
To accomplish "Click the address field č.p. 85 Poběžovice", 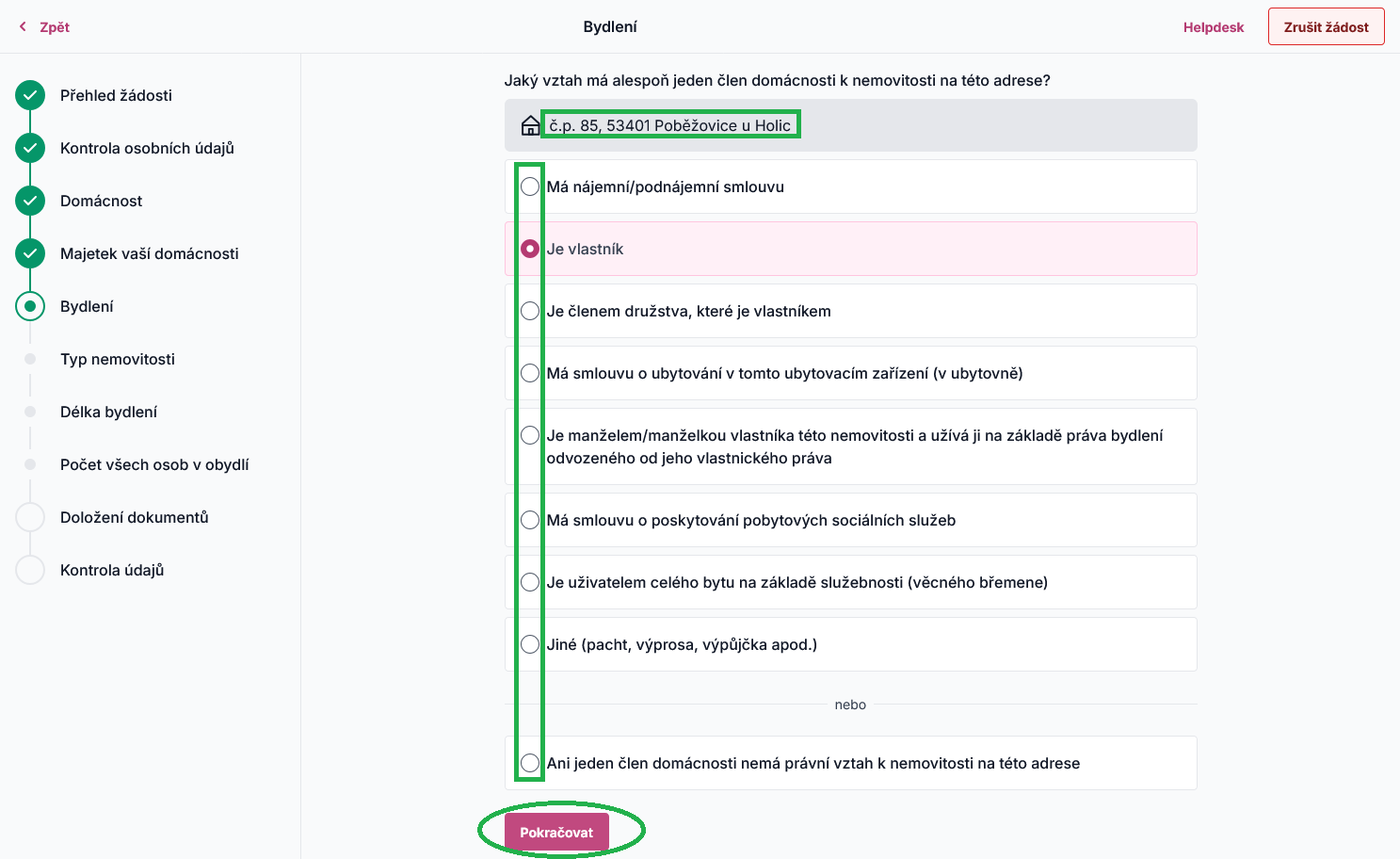I will tap(851, 125).
